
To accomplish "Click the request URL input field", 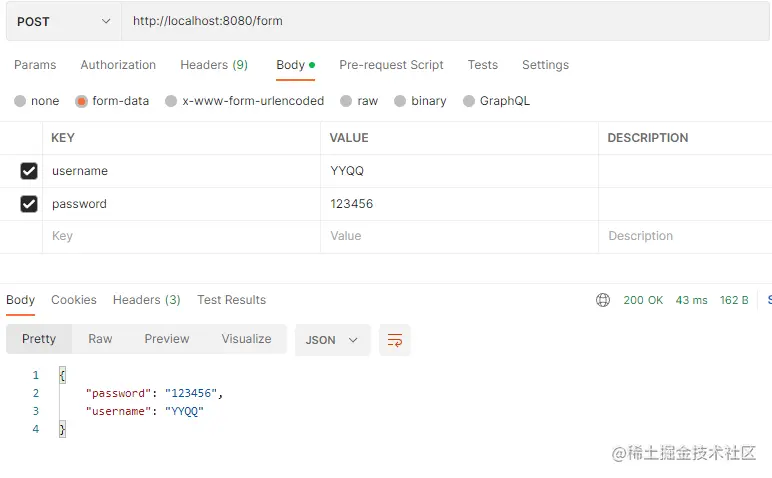I will pos(440,21).
